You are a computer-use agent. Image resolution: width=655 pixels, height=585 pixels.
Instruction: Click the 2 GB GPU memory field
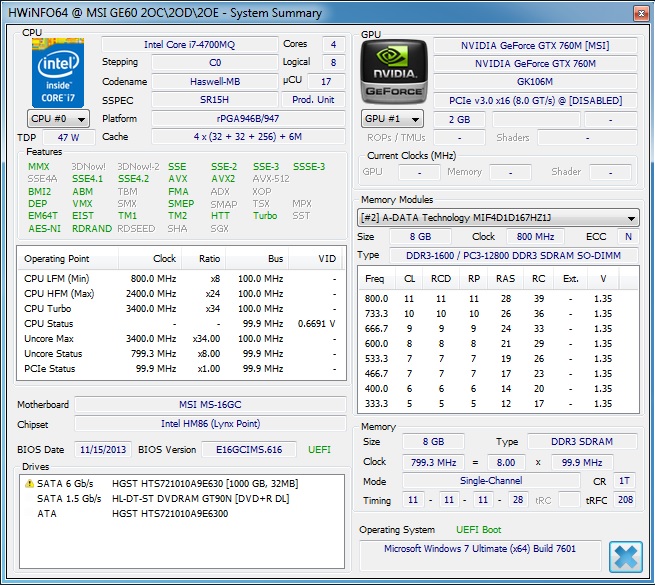coord(460,120)
